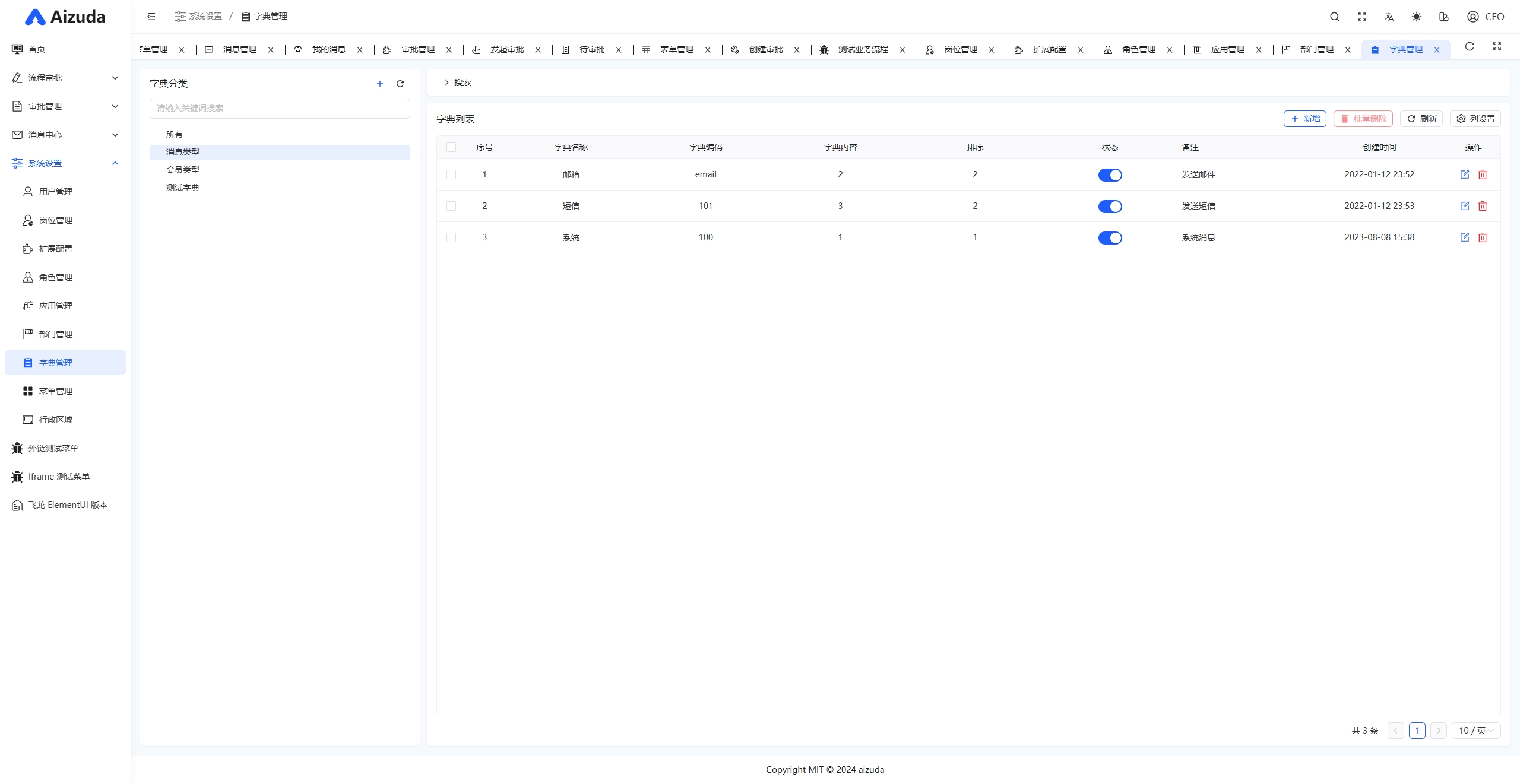
Task: Refresh the dictionary category list
Action: pos(400,84)
